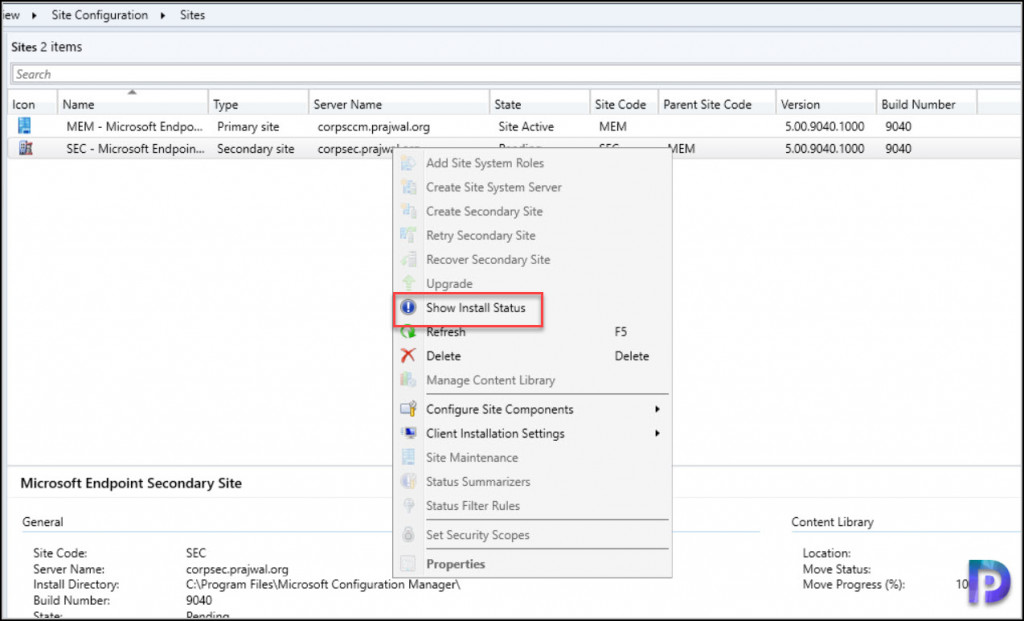Click the Primary site type cell
The image size is (1024, 621).
coord(248,127)
